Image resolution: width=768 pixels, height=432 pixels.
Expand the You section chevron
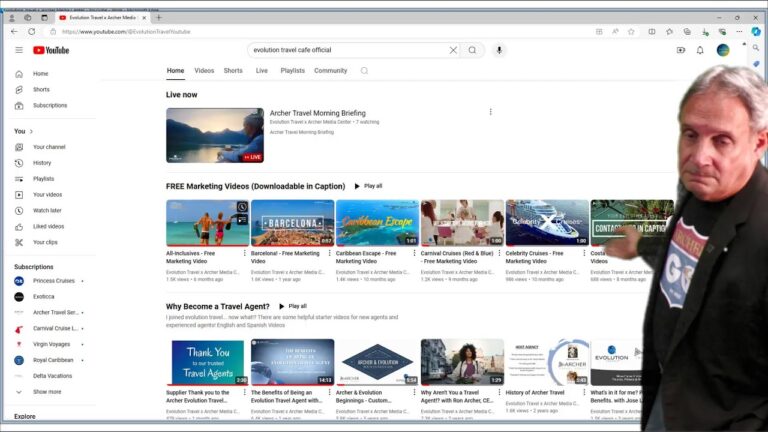pyautogui.click(x=31, y=131)
